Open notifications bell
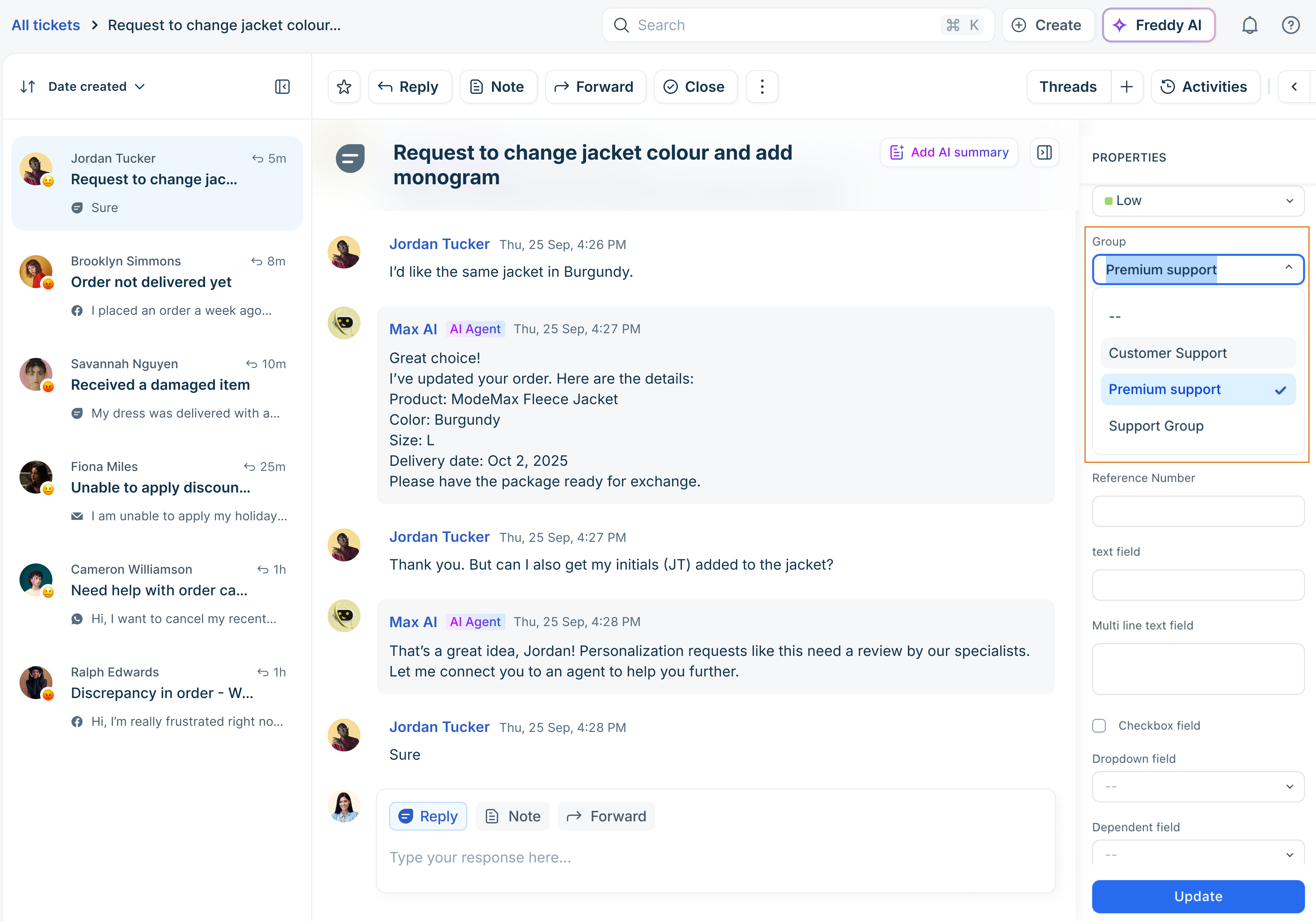The image size is (1316, 921). pos(1250,25)
